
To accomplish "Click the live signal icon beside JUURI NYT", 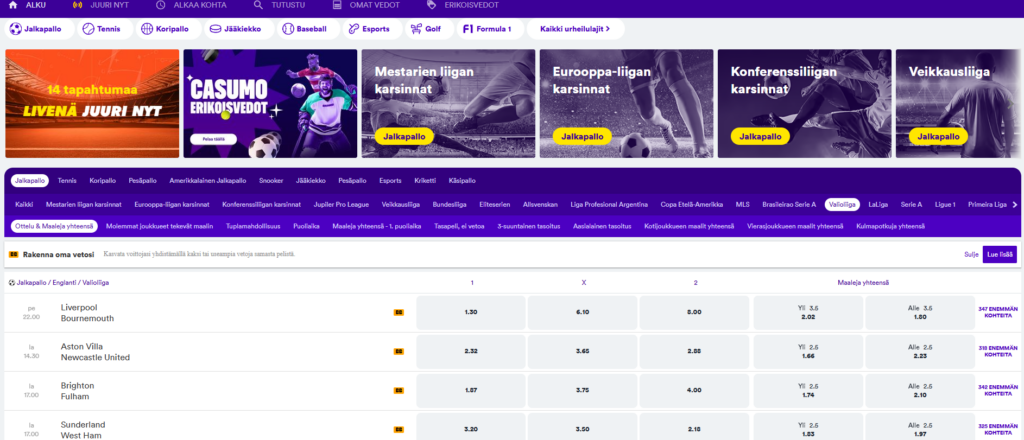I will pyautogui.click(x=78, y=5).
